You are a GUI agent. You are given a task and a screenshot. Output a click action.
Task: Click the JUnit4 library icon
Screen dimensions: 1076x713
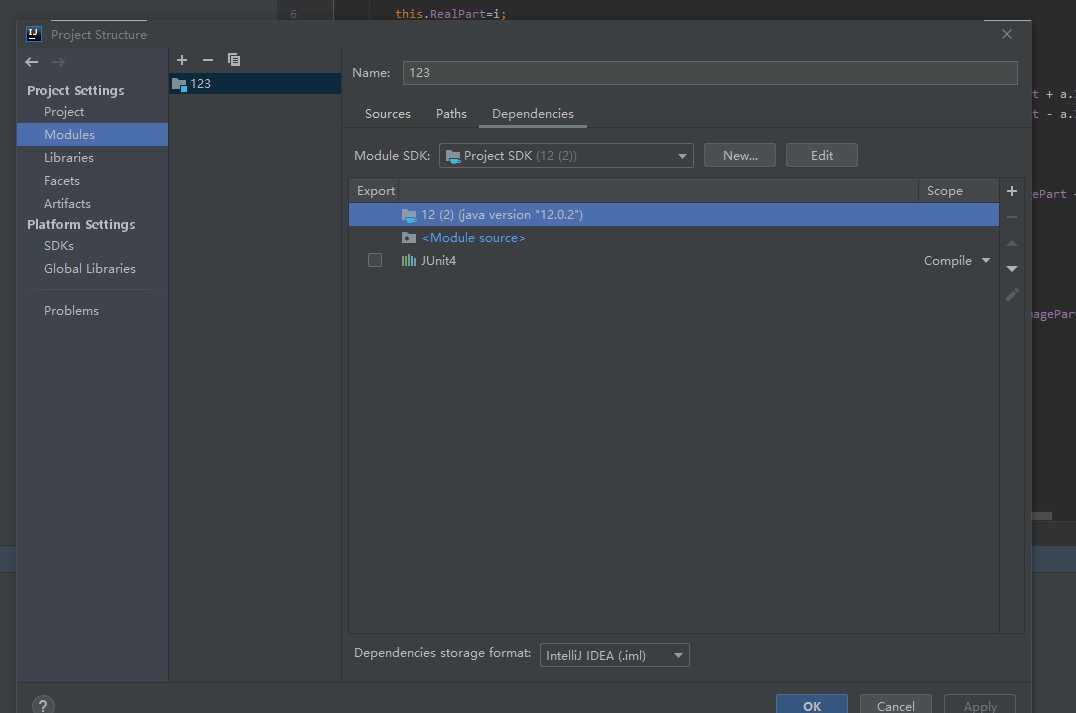click(408, 260)
